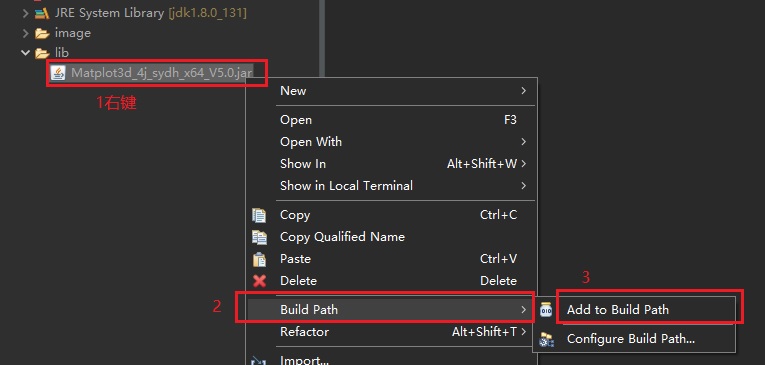The height and width of the screenshot is (365, 765).
Task: Click the image folder icon
Action: pos(42,33)
